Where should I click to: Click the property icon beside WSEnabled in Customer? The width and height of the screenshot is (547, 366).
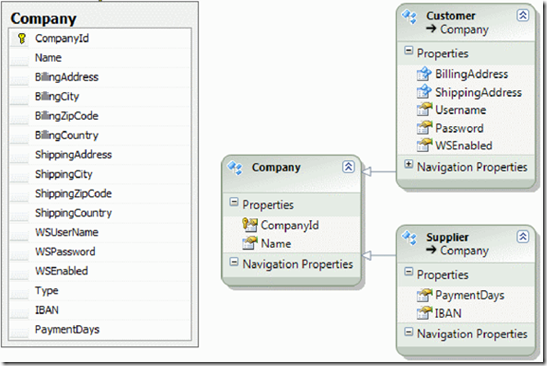pyautogui.click(x=424, y=145)
